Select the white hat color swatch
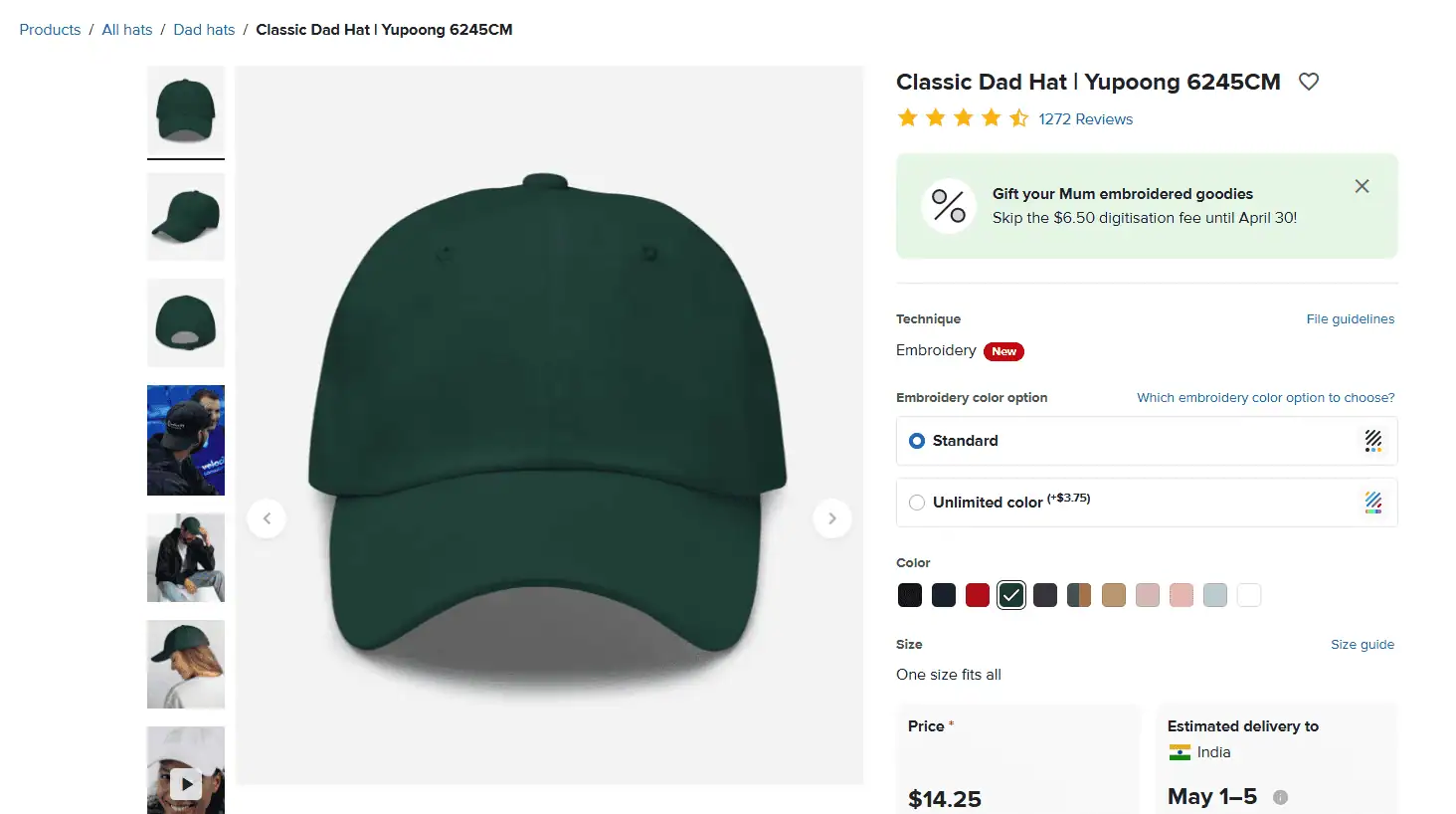This screenshot has width=1456, height=814. point(1249,595)
